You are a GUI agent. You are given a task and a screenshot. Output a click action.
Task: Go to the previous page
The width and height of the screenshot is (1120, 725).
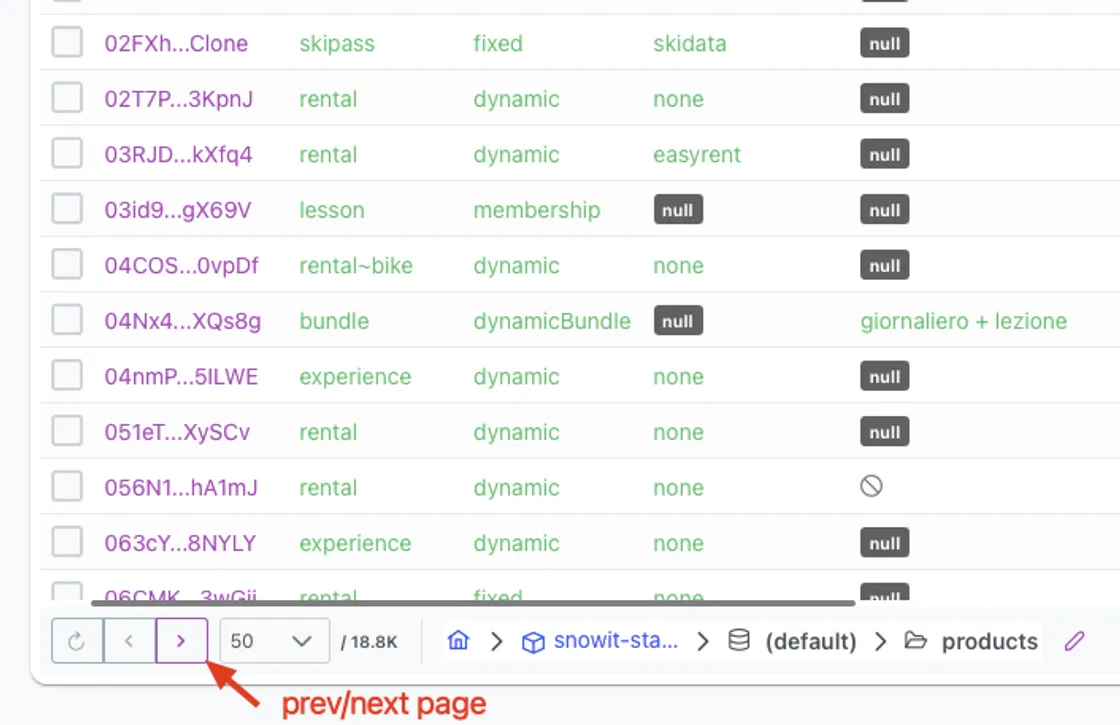(129, 641)
